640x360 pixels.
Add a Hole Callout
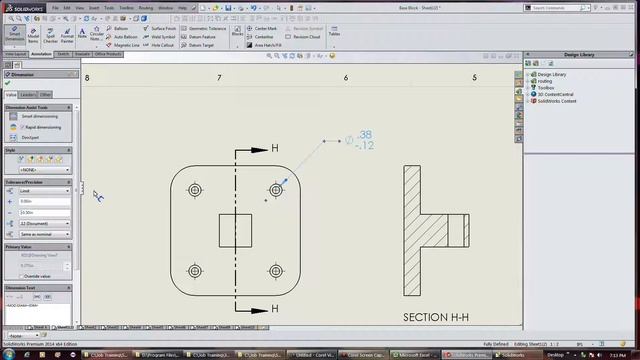[159, 45]
